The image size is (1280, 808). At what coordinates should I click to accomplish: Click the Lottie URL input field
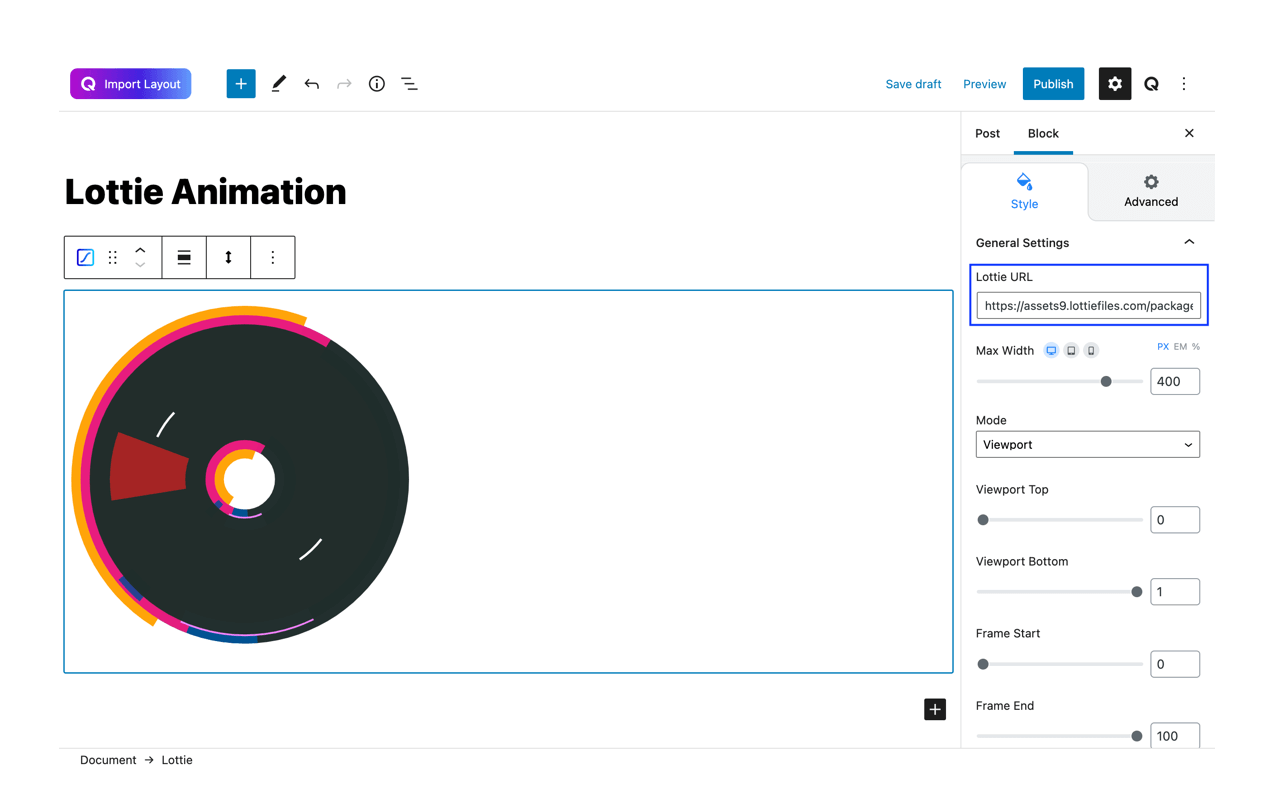pos(1088,306)
